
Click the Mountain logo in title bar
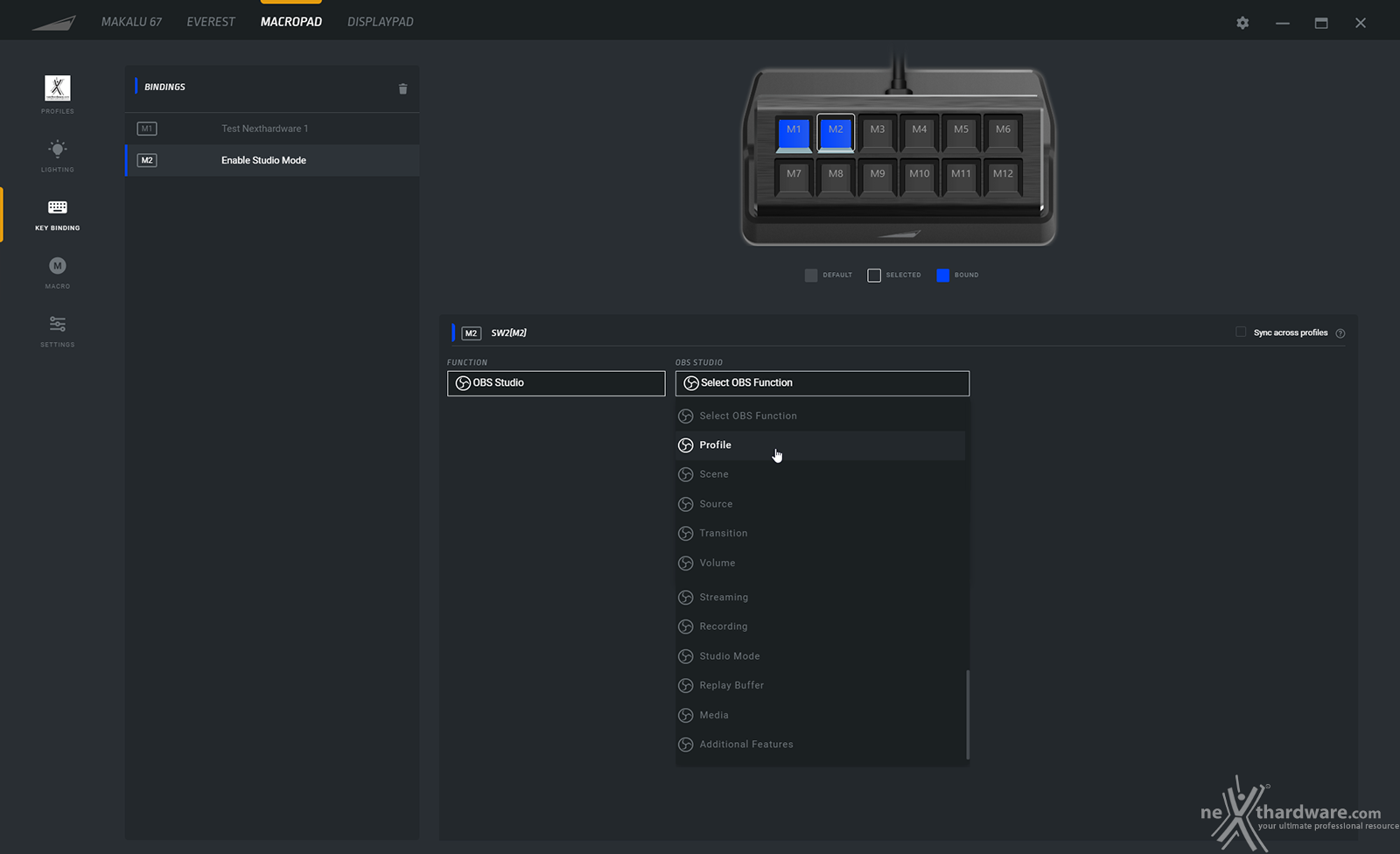coord(54,23)
